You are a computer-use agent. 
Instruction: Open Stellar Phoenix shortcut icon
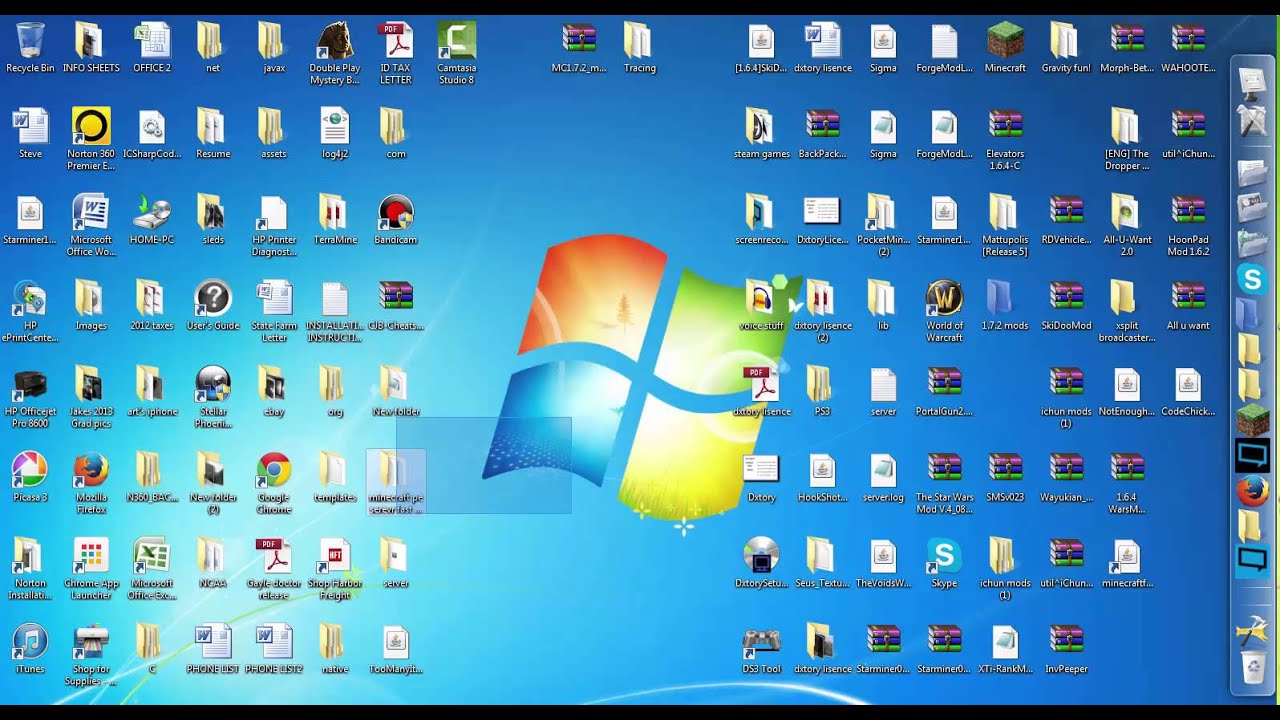213,397
